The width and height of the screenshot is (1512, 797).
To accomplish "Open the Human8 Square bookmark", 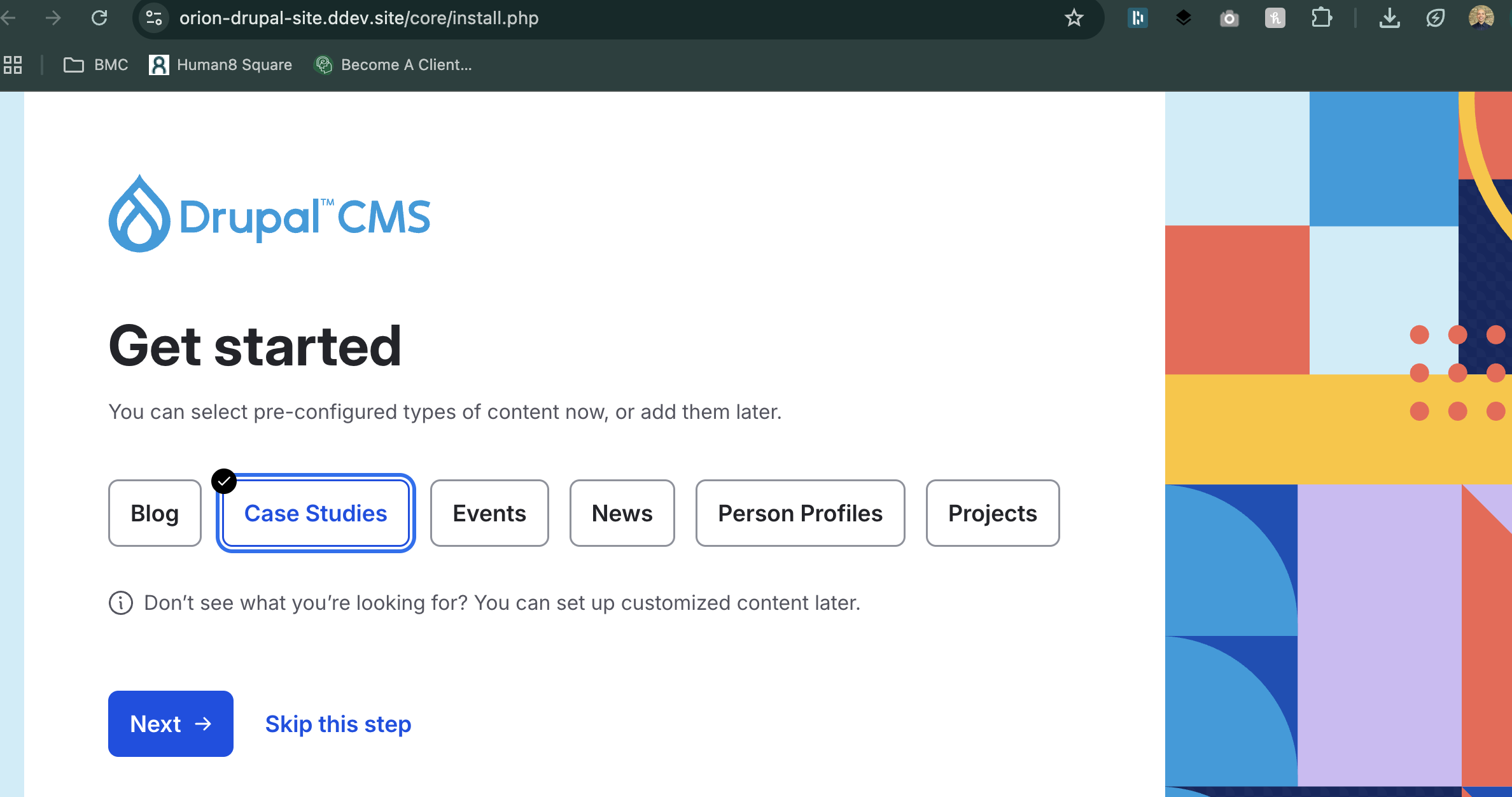I will tap(221, 65).
